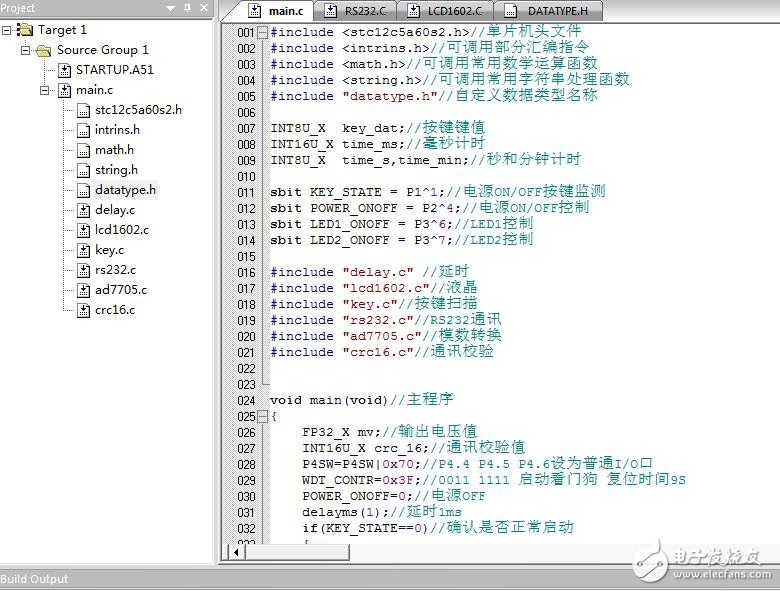Click the ad7705.c file icon
The width and height of the screenshot is (780, 591).
83,290
